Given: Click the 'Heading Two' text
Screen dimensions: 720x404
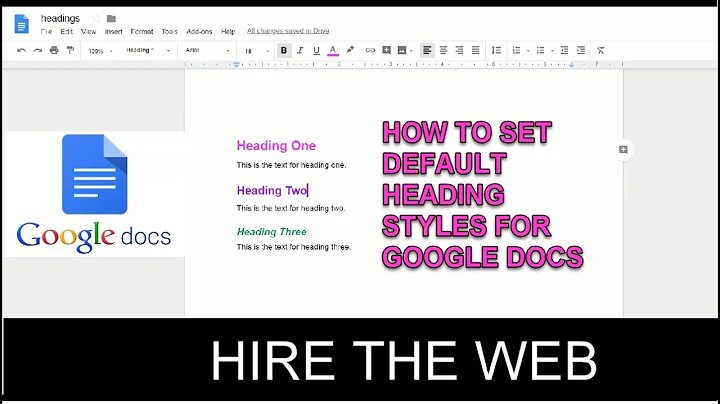Looking at the screenshot, I should pyautogui.click(x=272, y=190).
